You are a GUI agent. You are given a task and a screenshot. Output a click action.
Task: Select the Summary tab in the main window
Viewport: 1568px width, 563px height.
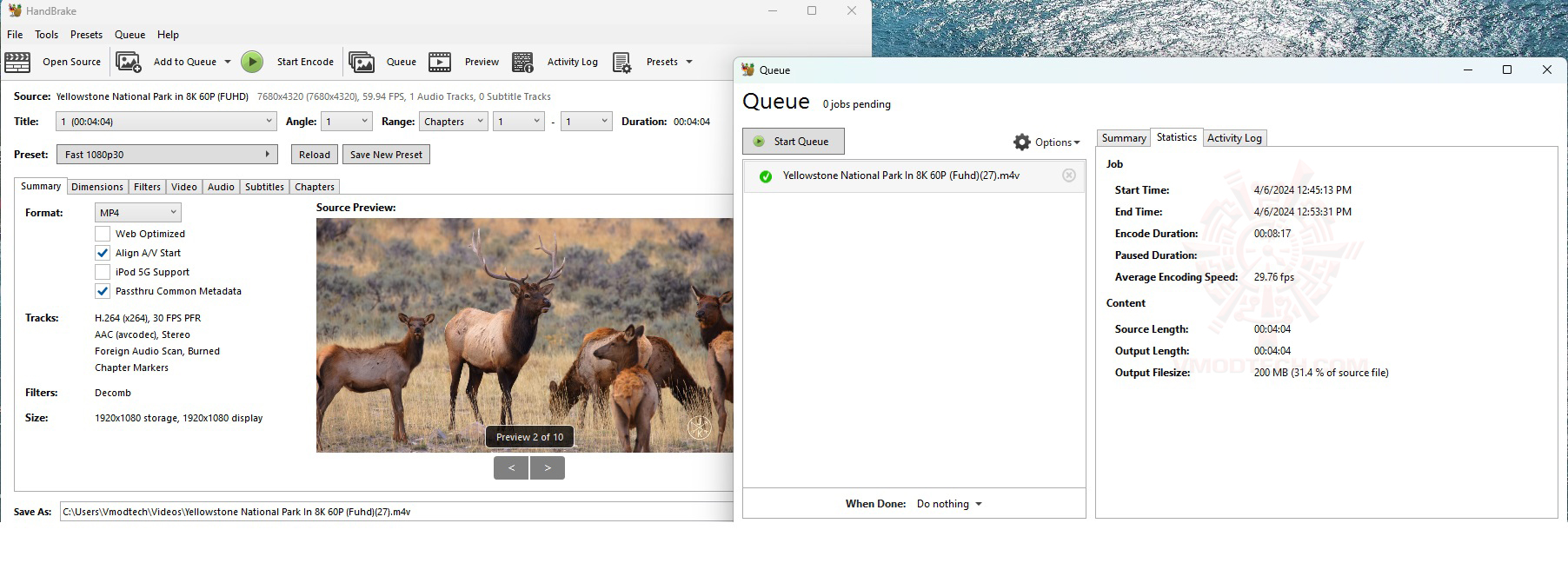[x=41, y=186]
